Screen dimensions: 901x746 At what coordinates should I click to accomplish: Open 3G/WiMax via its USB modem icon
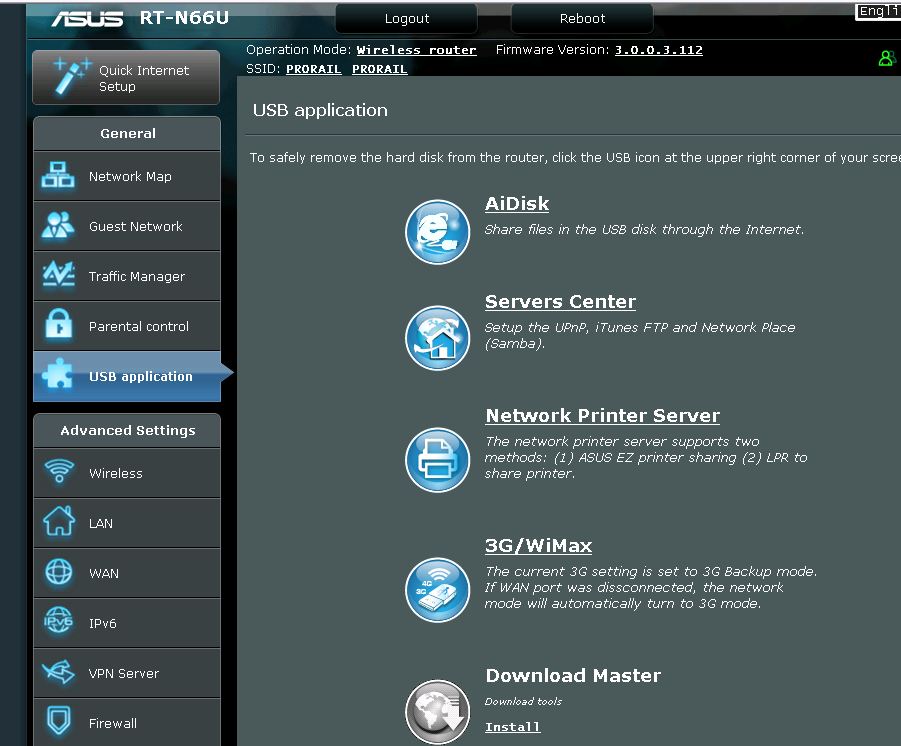437,590
